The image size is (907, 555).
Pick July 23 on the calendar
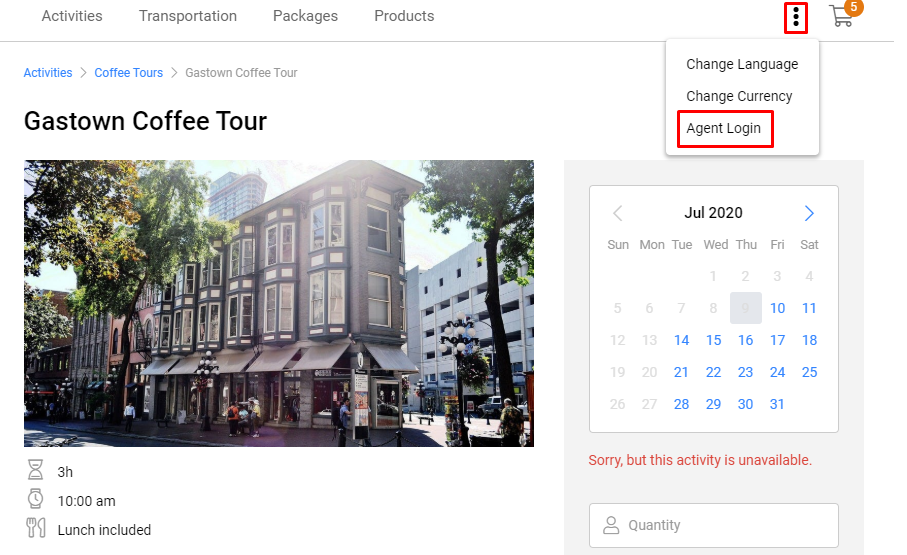[x=746, y=372]
